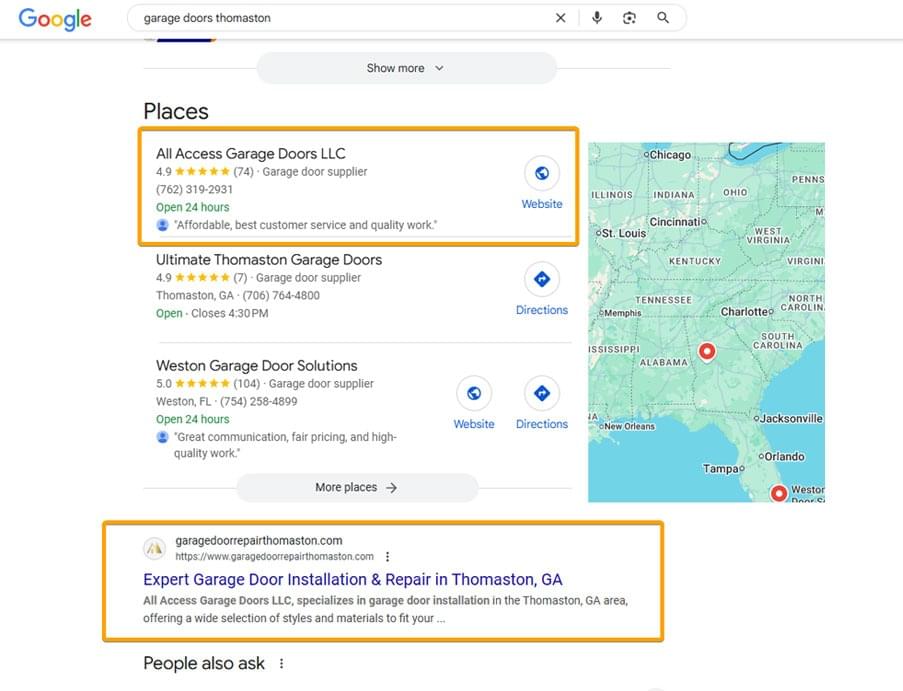The width and height of the screenshot is (903, 691).
Task: Open Weston Garage Door Solutions website globe icon
Action: coord(474,393)
